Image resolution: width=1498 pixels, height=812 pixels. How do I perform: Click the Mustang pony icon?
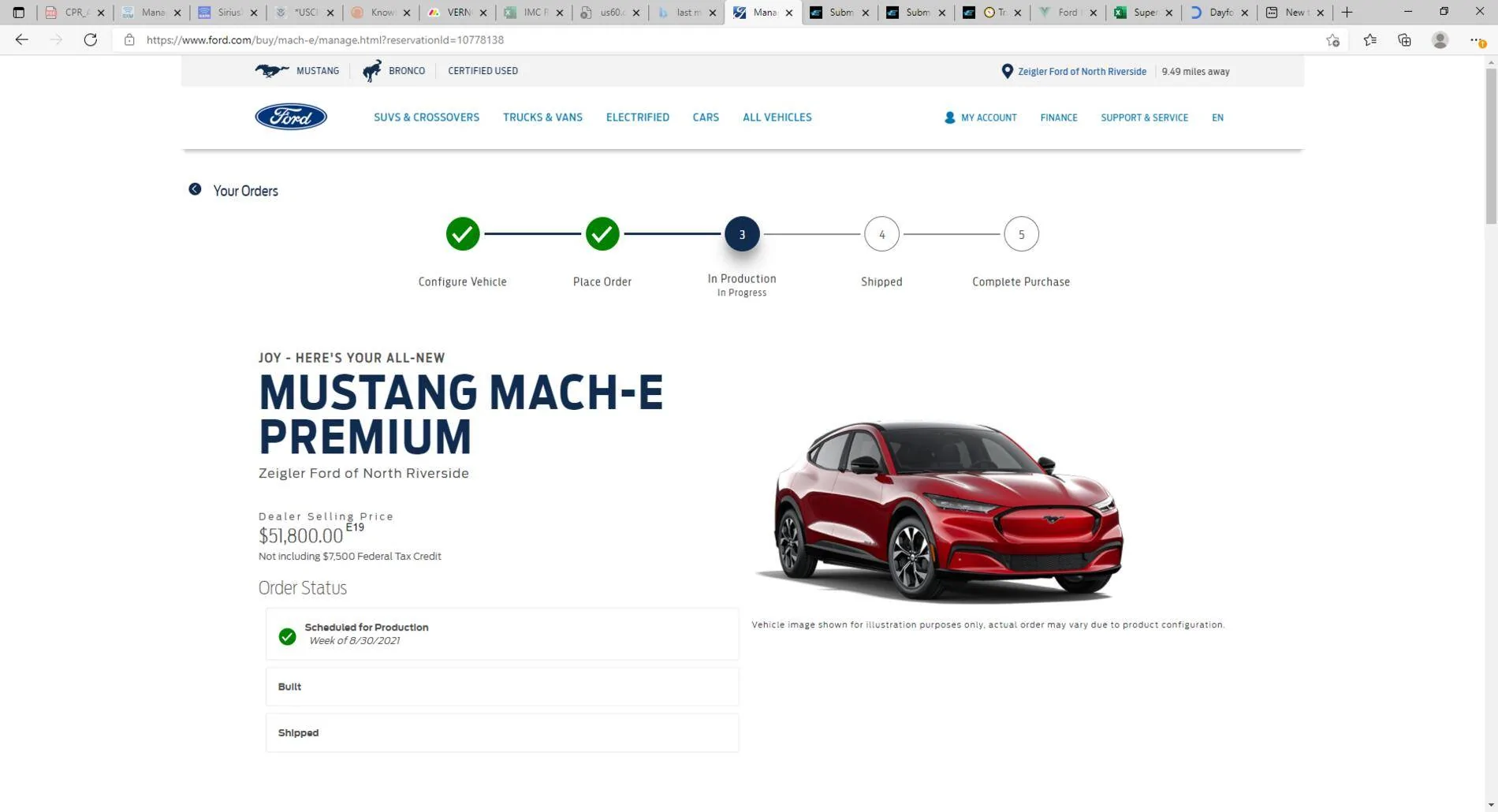click(272, 71)
